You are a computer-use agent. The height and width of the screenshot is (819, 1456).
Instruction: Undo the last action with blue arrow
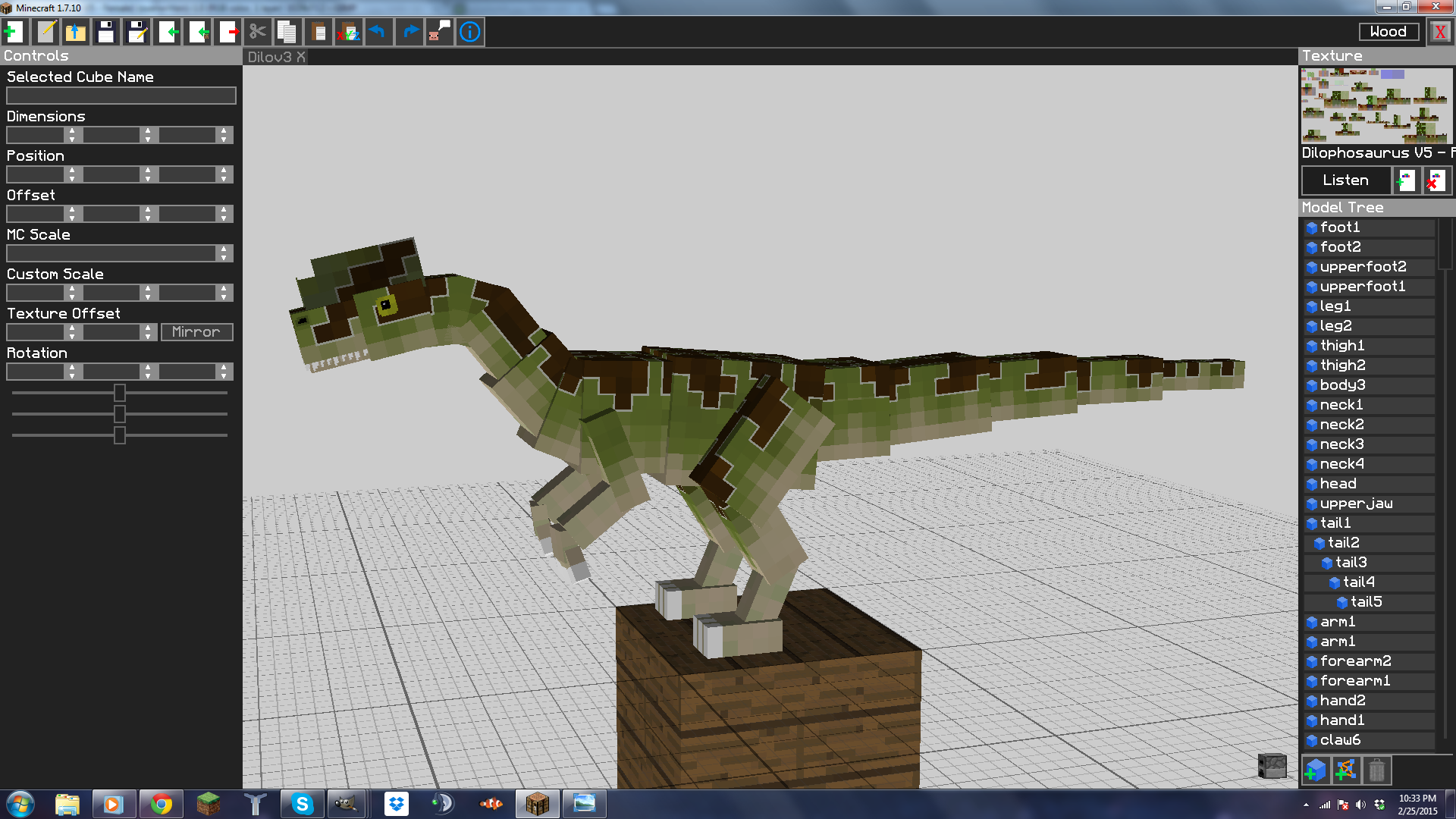(378, 32)
